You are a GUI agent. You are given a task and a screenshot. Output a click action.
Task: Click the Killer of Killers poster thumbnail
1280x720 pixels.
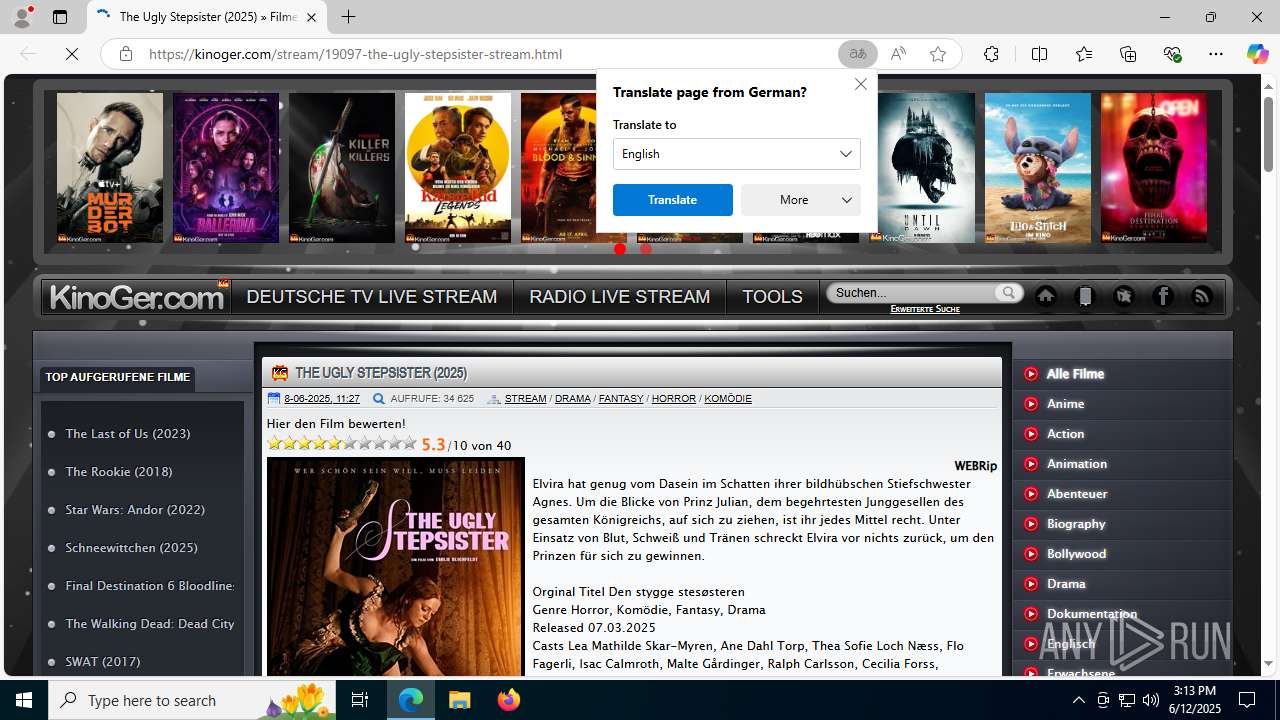[342, 168]
